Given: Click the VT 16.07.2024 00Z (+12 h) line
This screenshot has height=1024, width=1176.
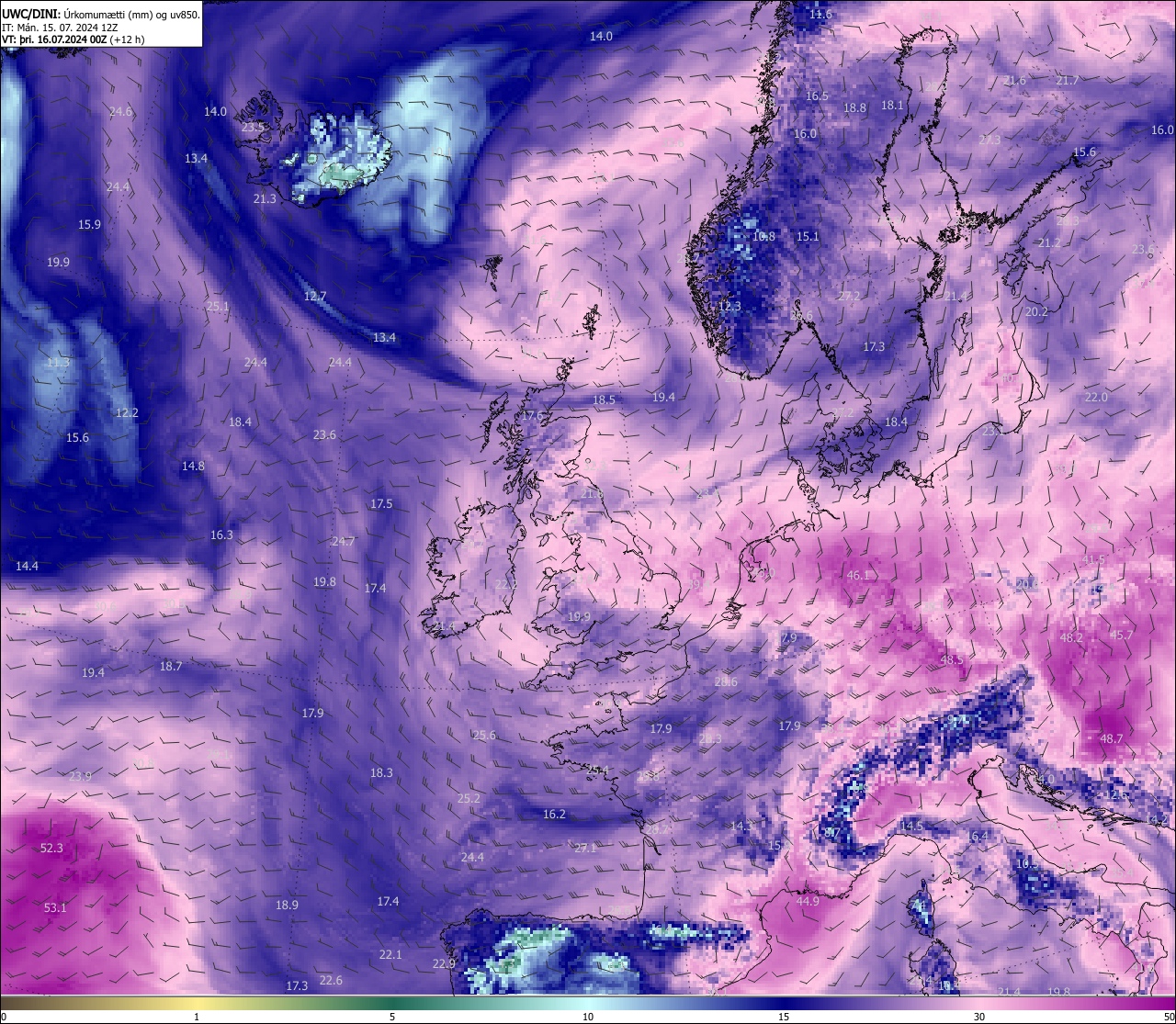Looking at the screenshot, I should [73, 39].
